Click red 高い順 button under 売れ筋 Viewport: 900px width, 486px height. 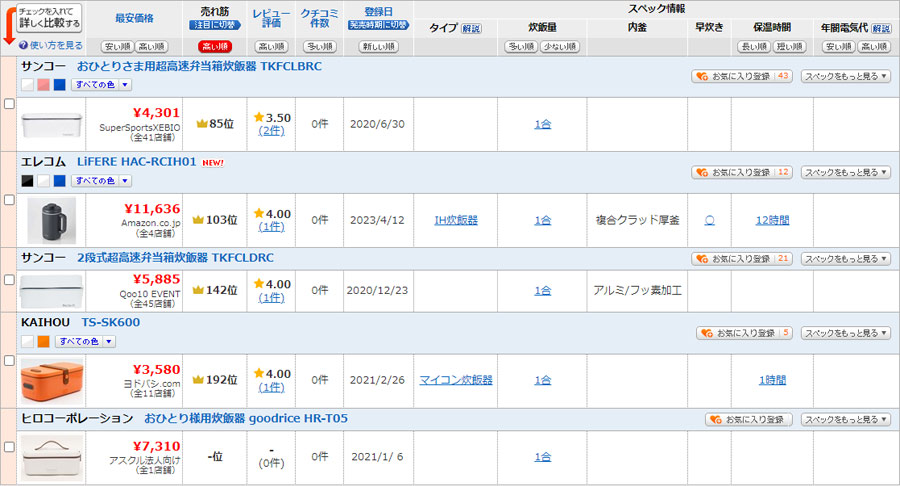coord(215,46)
